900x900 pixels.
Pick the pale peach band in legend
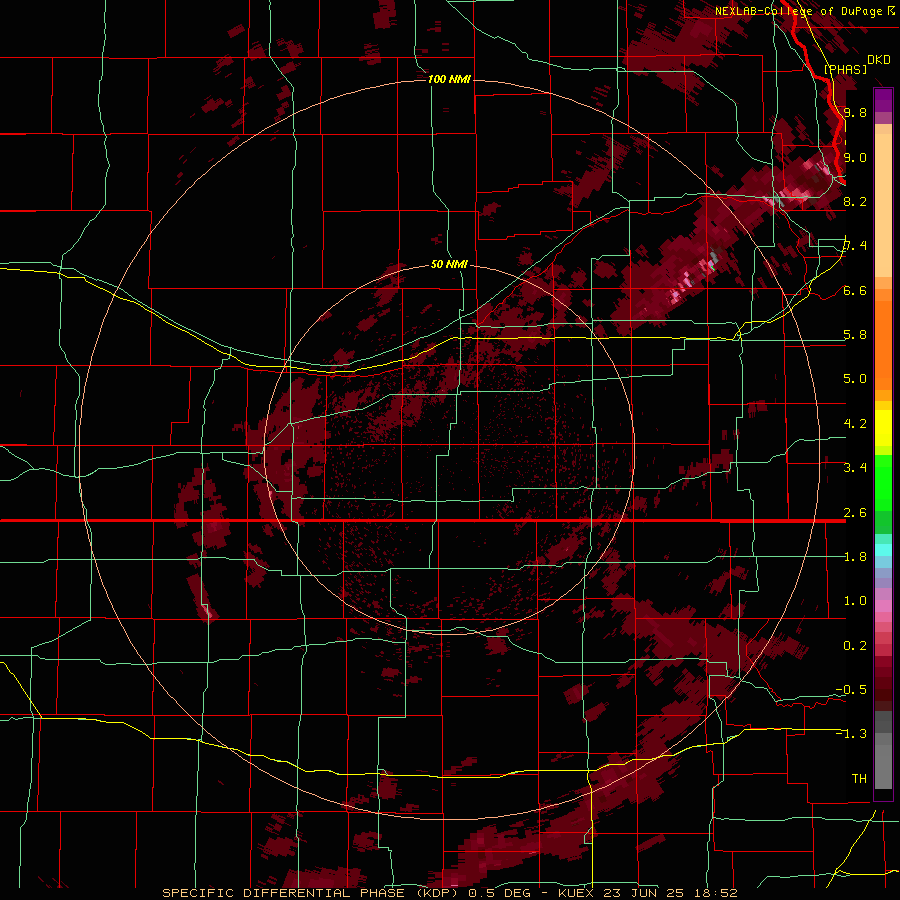(x=883, y=205)
